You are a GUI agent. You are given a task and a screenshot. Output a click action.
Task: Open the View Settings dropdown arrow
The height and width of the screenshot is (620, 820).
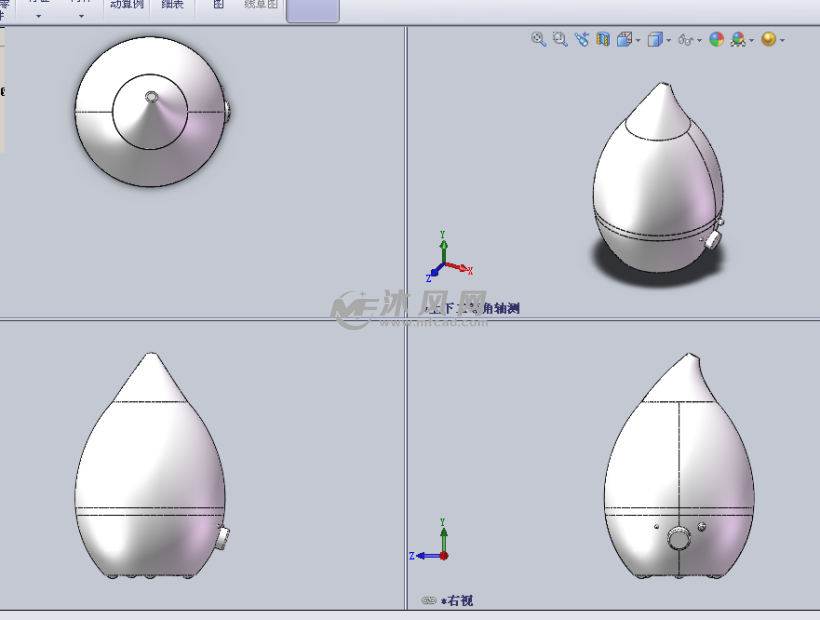(782, 41)
